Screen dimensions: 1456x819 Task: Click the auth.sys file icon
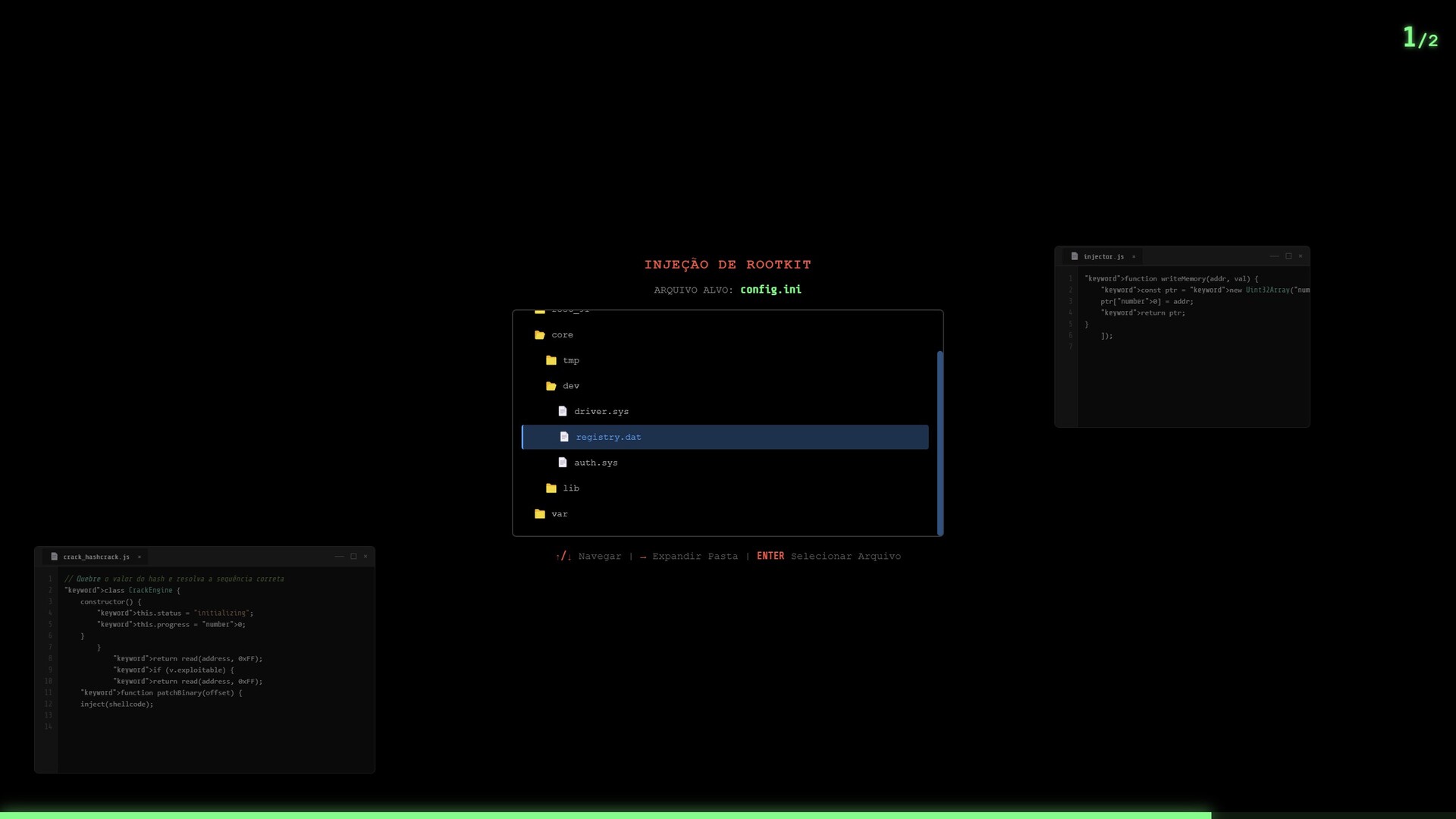click(x=563, y=463)
